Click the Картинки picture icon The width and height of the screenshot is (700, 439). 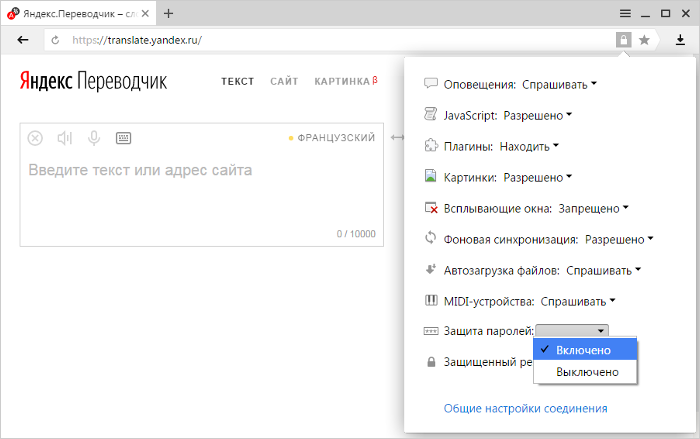pyautogui.click(x=430, y=176)
